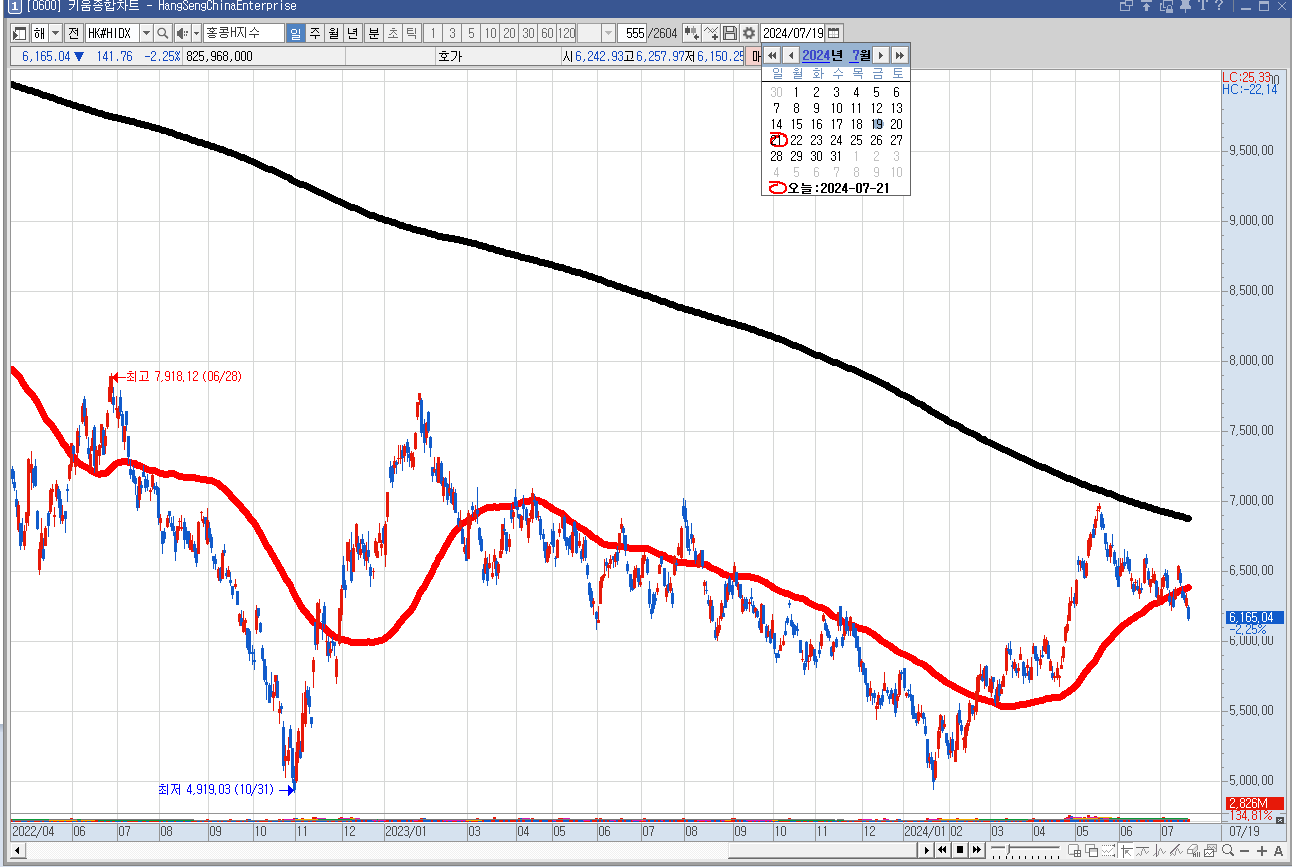Image resolution: width=1292 pixels, height=867 pixels.
Task: Click the calendar icon beside the date field
Action: click(x=833, y=33)
